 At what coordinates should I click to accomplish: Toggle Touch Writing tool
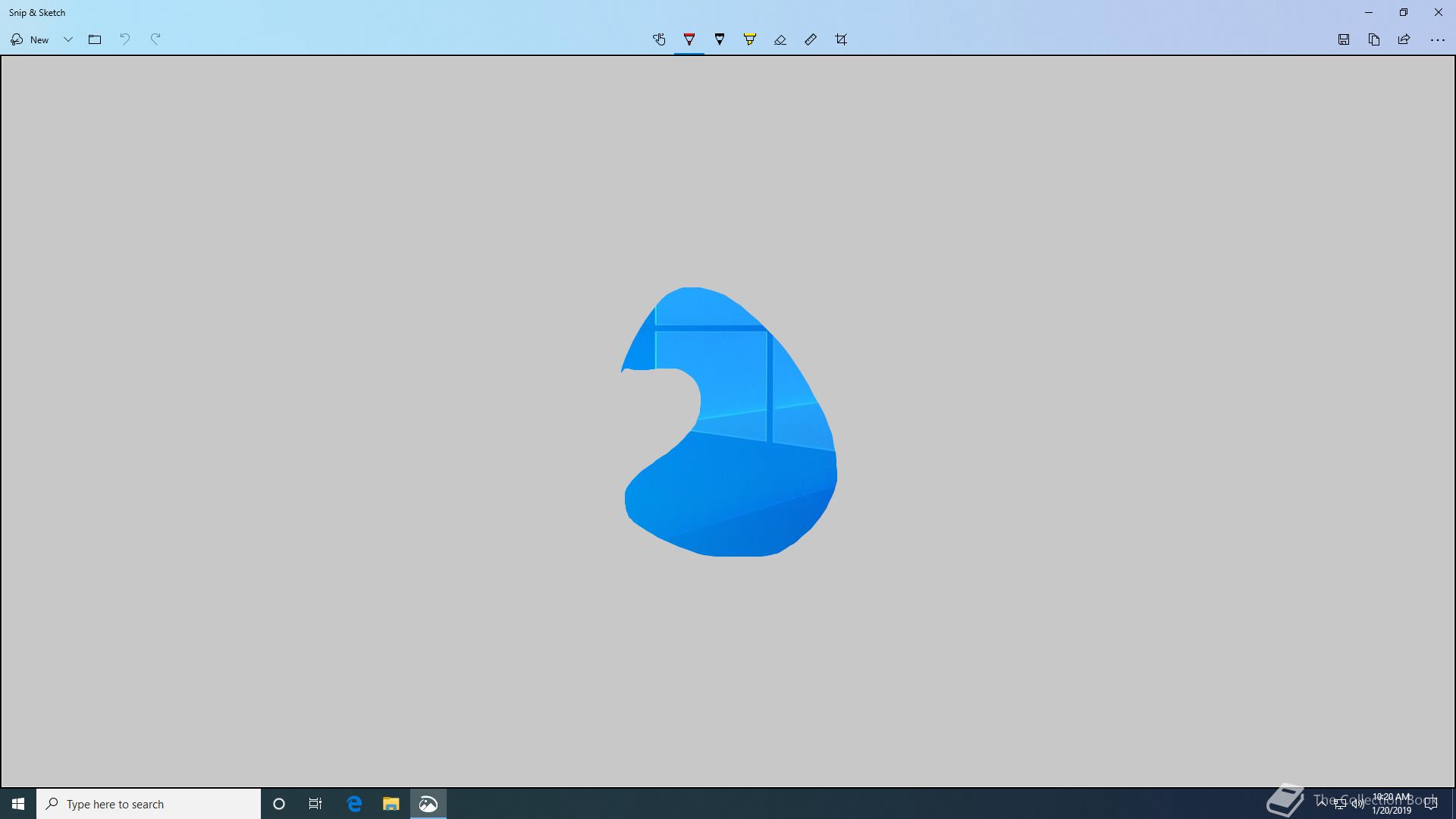tap(659, 39)
